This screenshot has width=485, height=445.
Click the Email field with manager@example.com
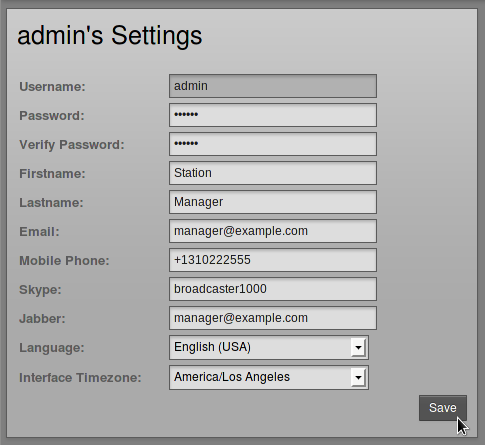pyautogui.click(x=273, y=231)
